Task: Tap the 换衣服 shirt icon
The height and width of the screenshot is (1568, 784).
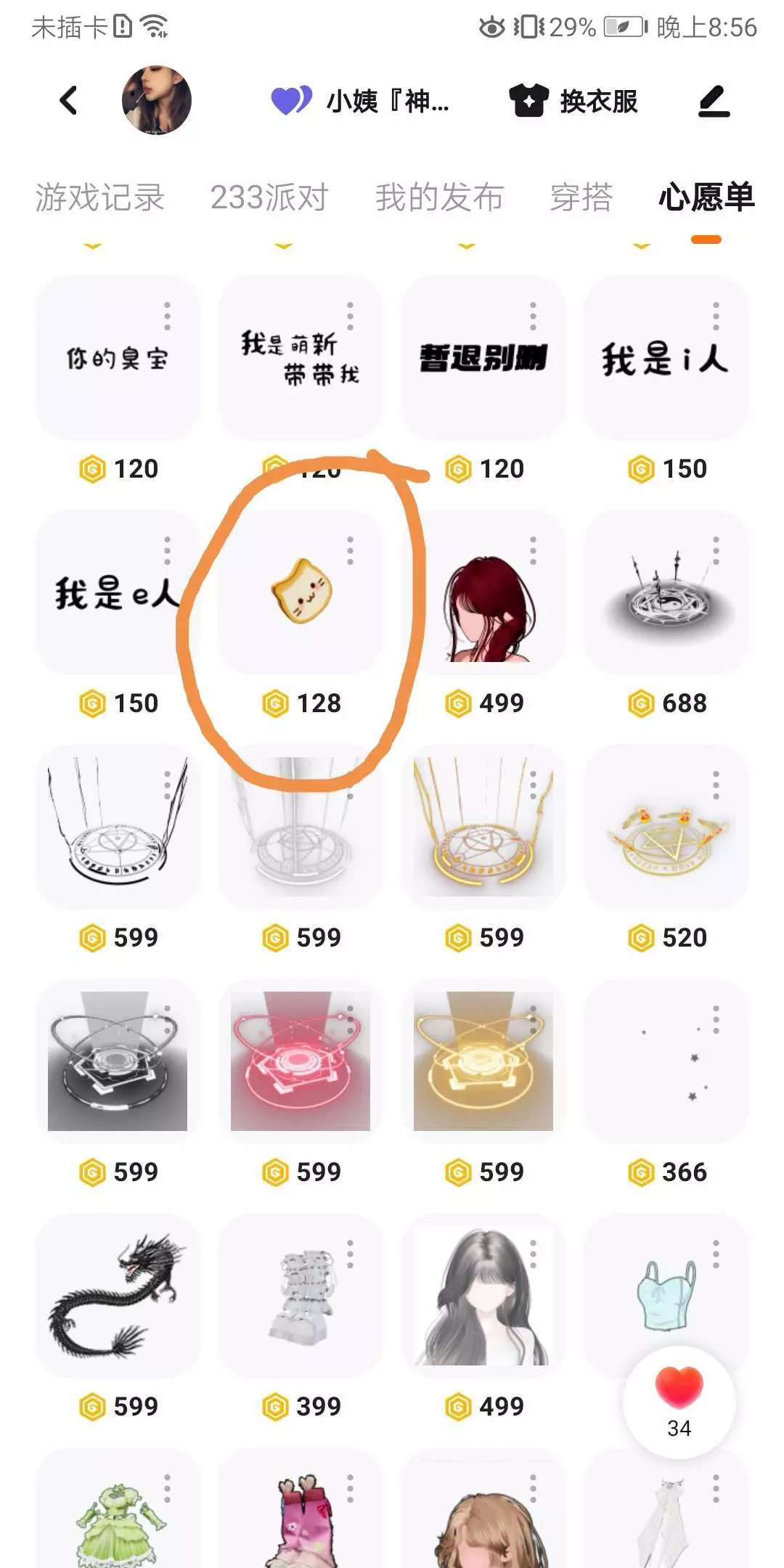Action: pyautogui.click(x=529, y=100)
